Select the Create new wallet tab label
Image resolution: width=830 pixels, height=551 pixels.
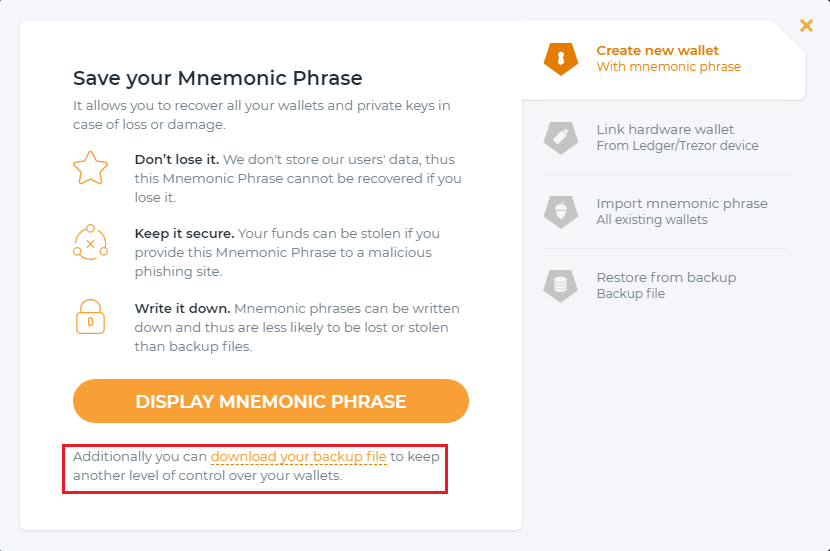pos(657,50)
